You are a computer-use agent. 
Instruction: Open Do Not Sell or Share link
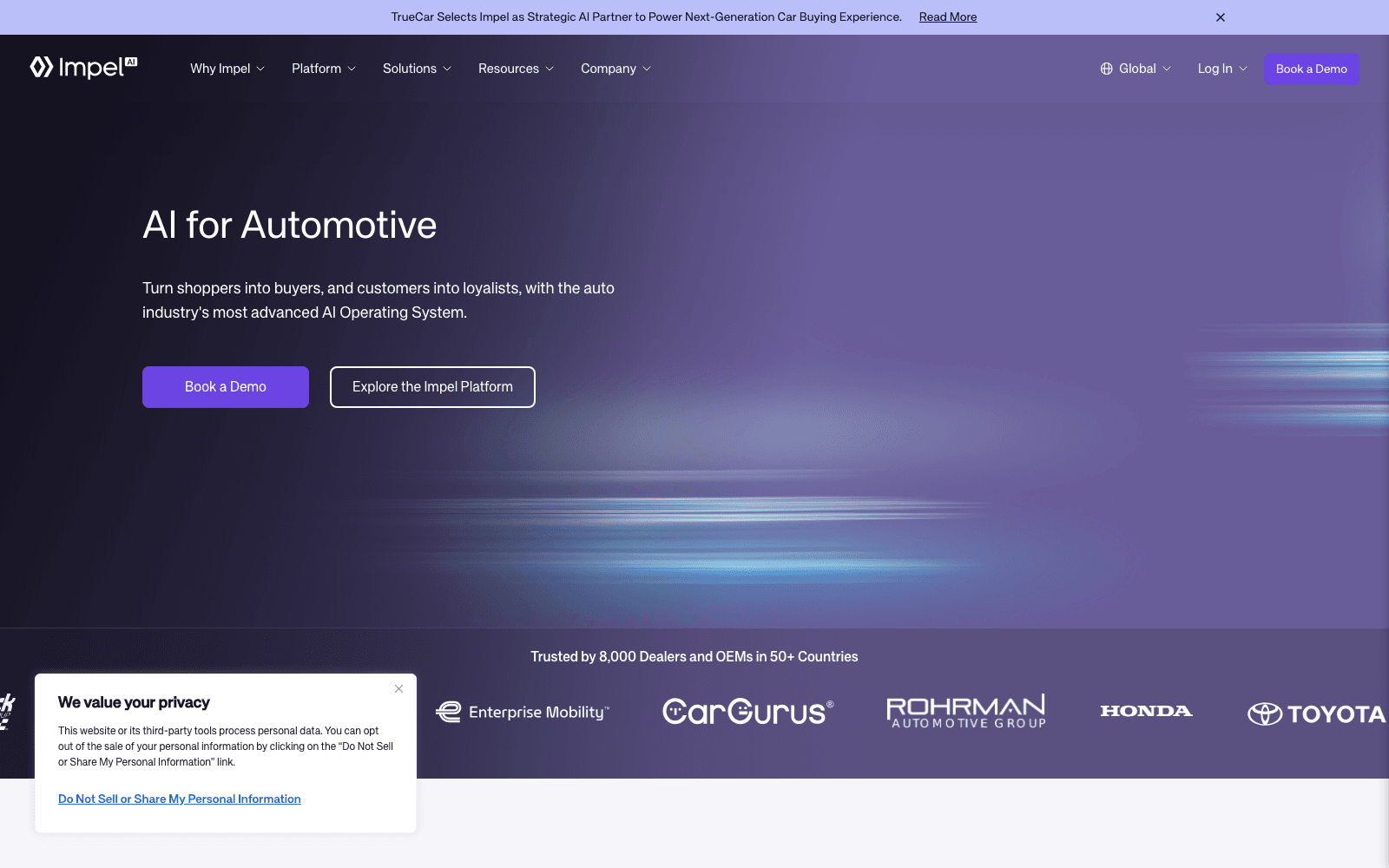click(180, 799)
